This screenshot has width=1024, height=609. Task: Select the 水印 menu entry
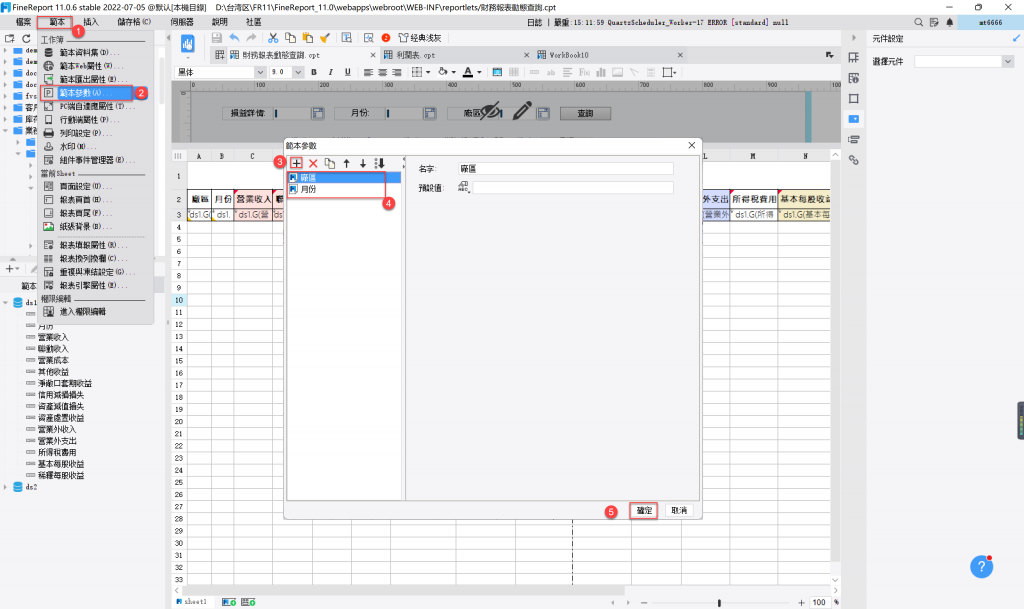(77, 147)
